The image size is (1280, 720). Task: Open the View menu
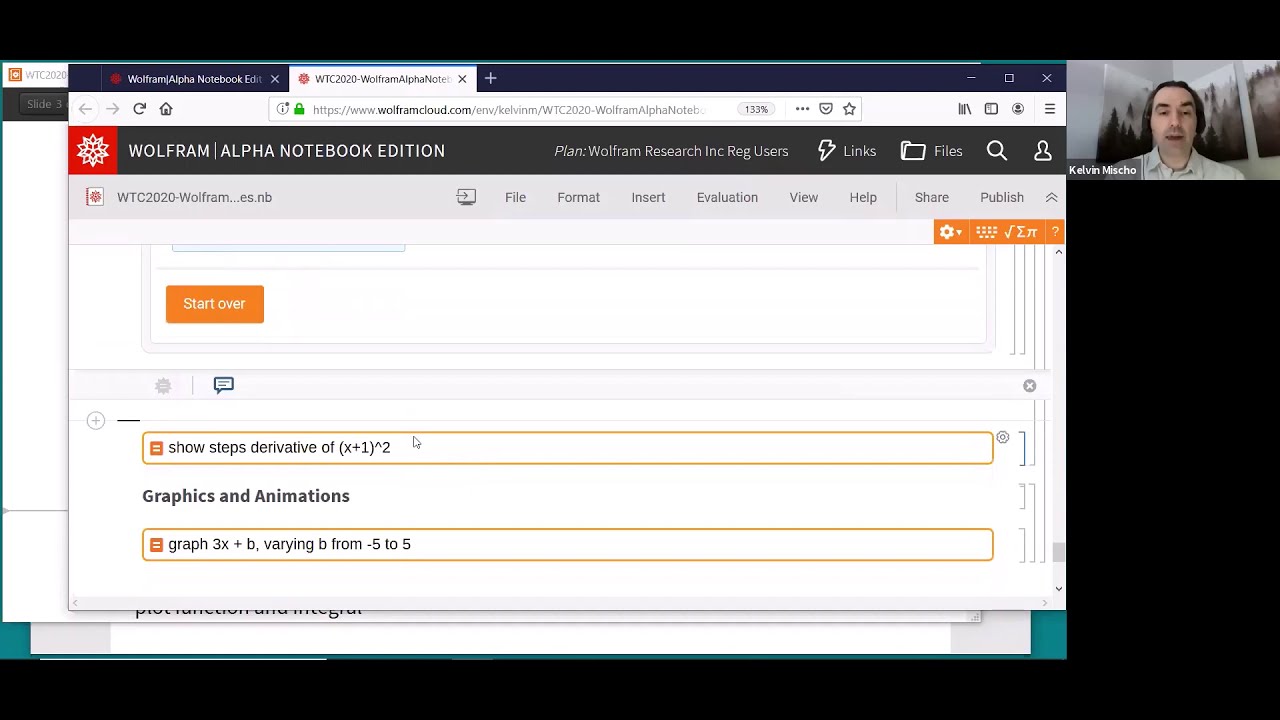click(803, 197)
